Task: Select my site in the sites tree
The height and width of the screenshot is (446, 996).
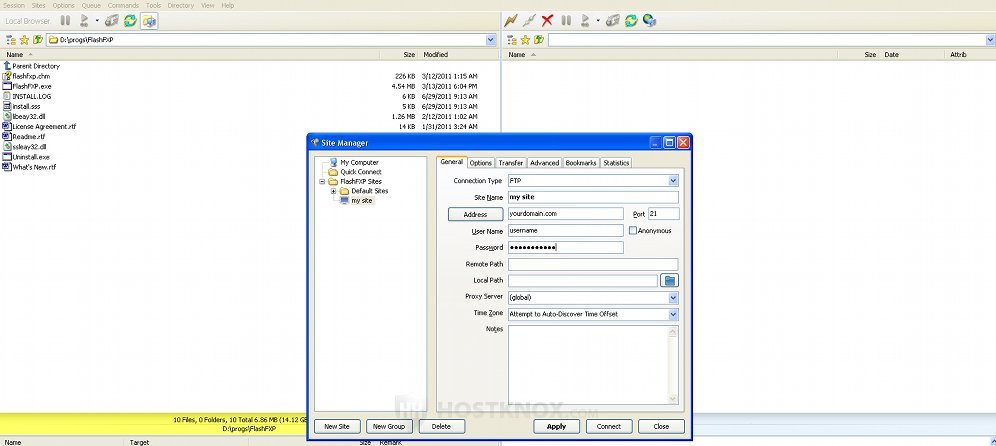Action: (x=362, y=201)
